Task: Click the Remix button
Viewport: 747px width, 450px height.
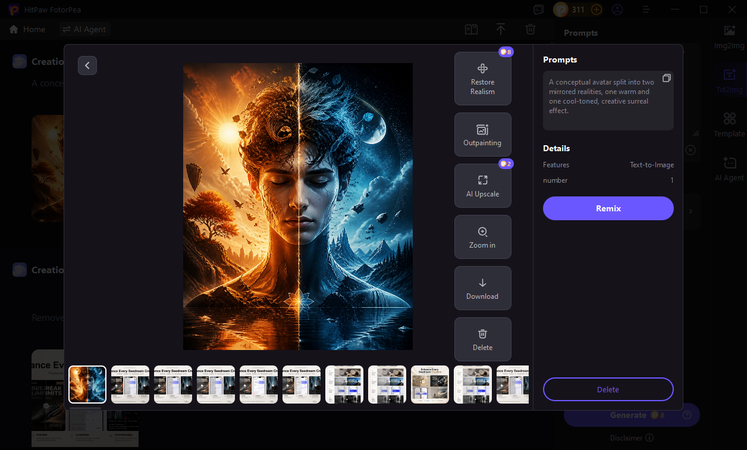Action: [x=608, y=209]
